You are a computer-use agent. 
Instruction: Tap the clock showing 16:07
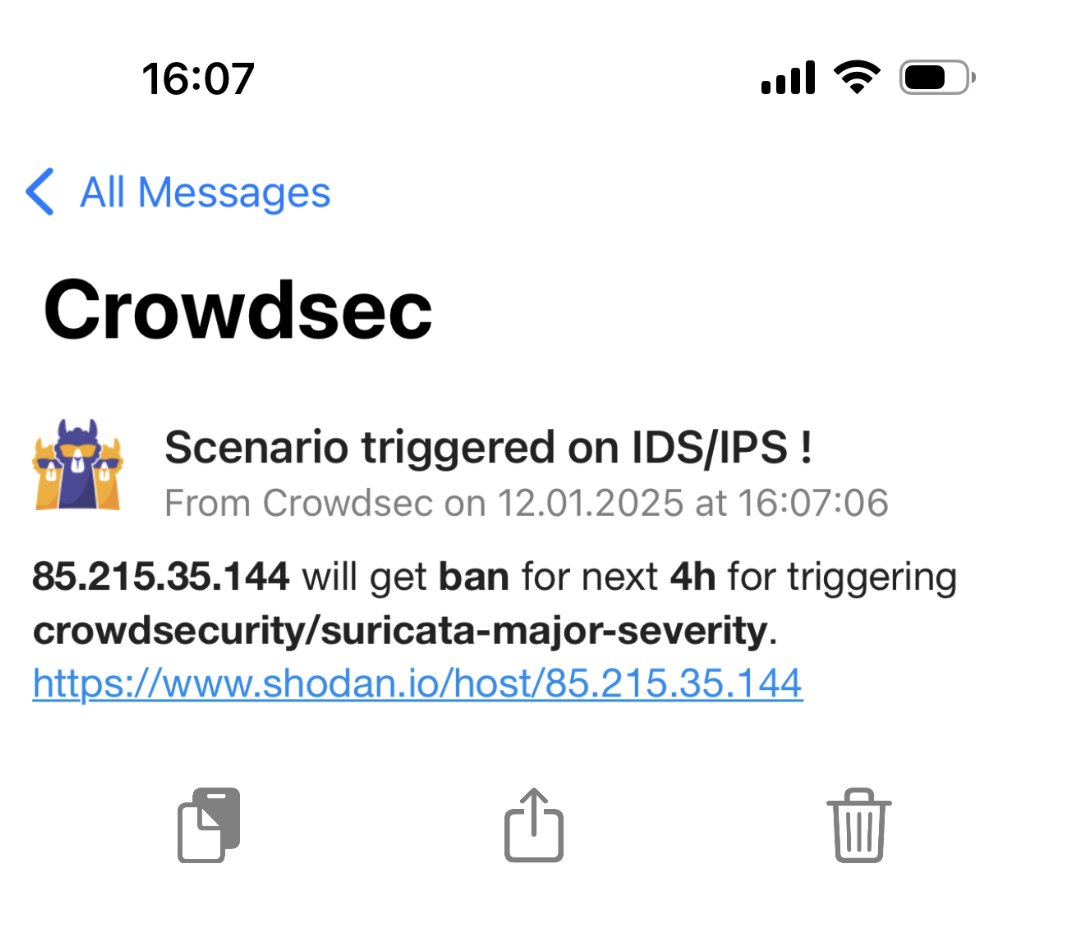tap(199, 78)
